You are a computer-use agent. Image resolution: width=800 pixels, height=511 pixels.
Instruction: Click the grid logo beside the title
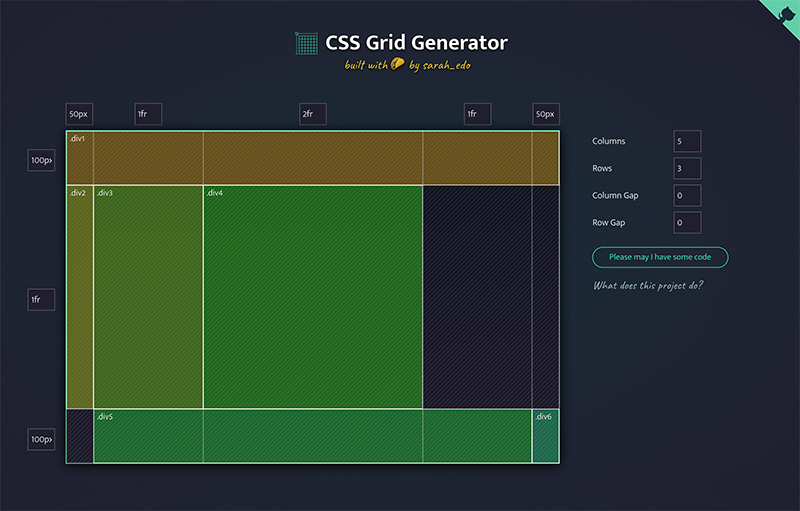306,43
